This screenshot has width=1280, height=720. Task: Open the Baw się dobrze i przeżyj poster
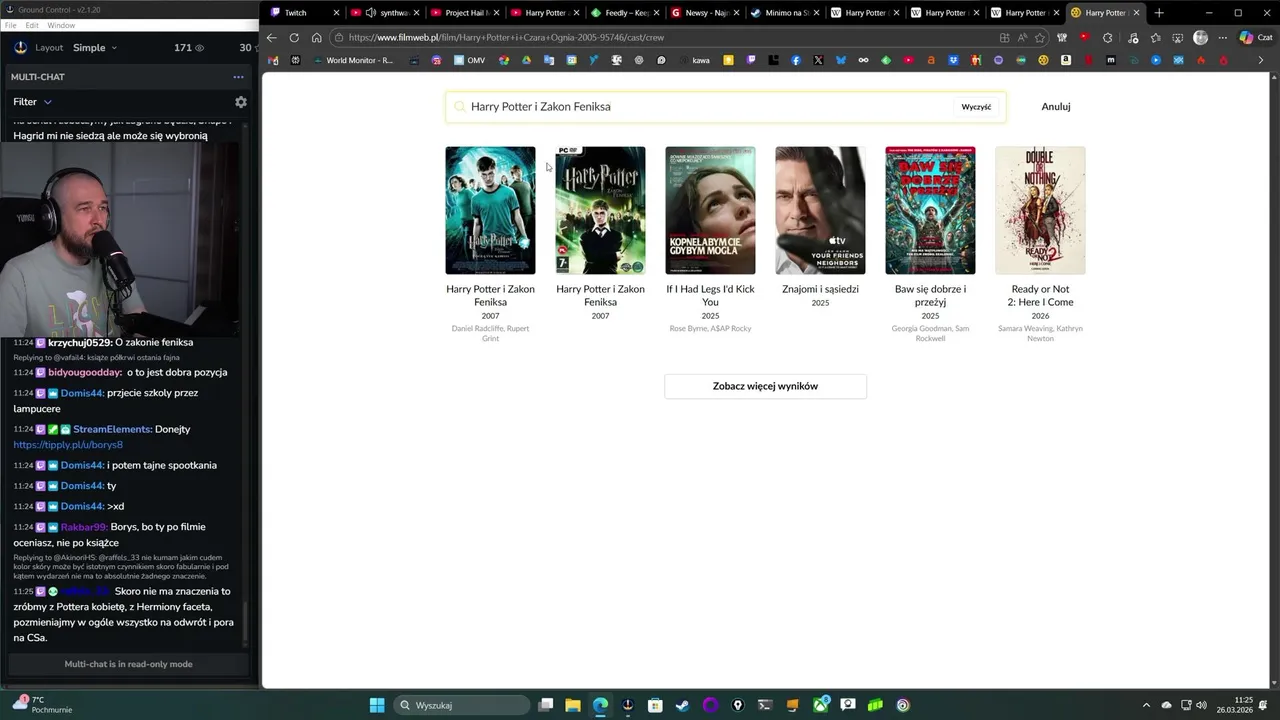(x=930, y=210)
